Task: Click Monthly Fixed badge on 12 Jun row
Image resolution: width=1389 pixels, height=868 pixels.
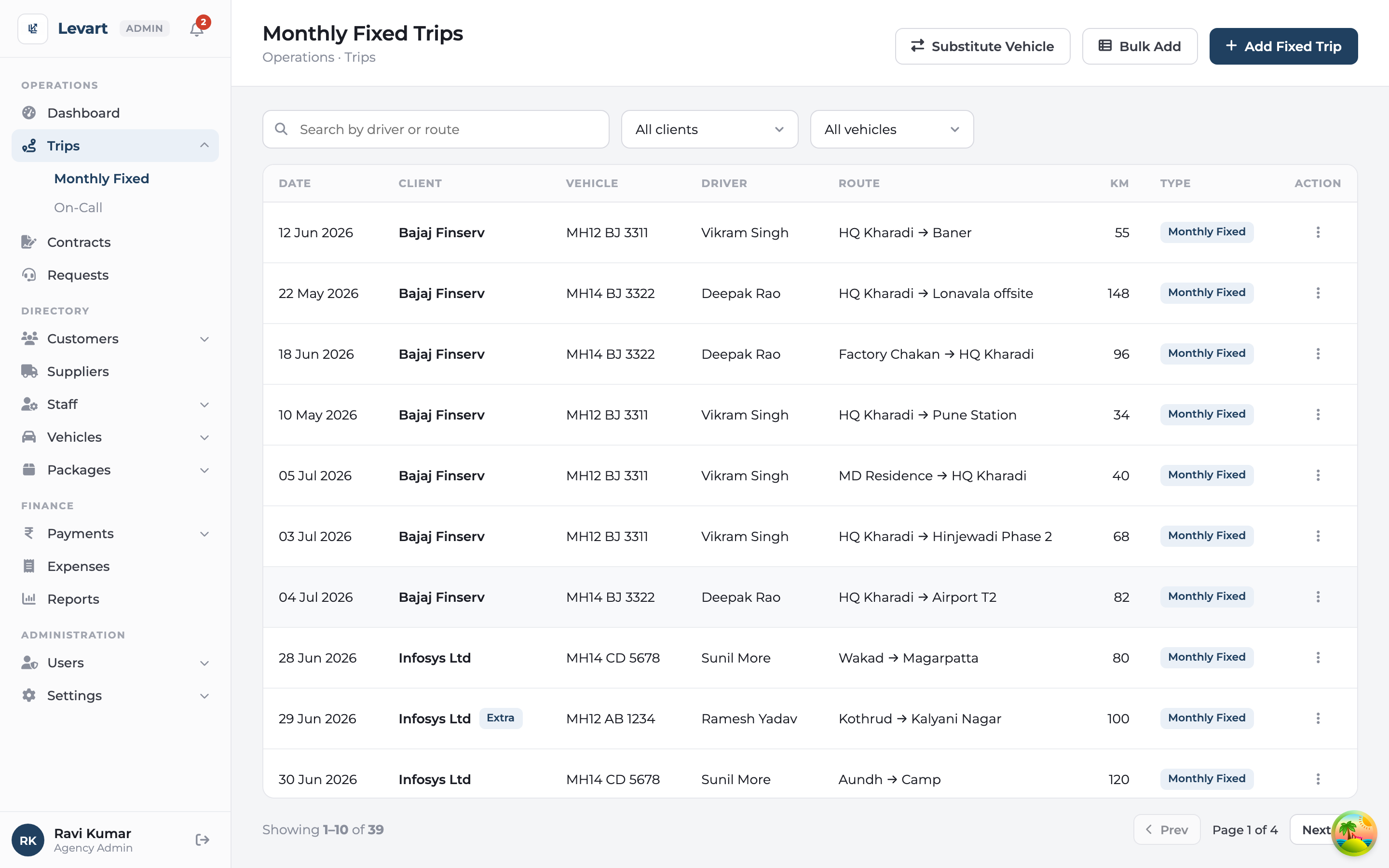Action: point(1207,232)
